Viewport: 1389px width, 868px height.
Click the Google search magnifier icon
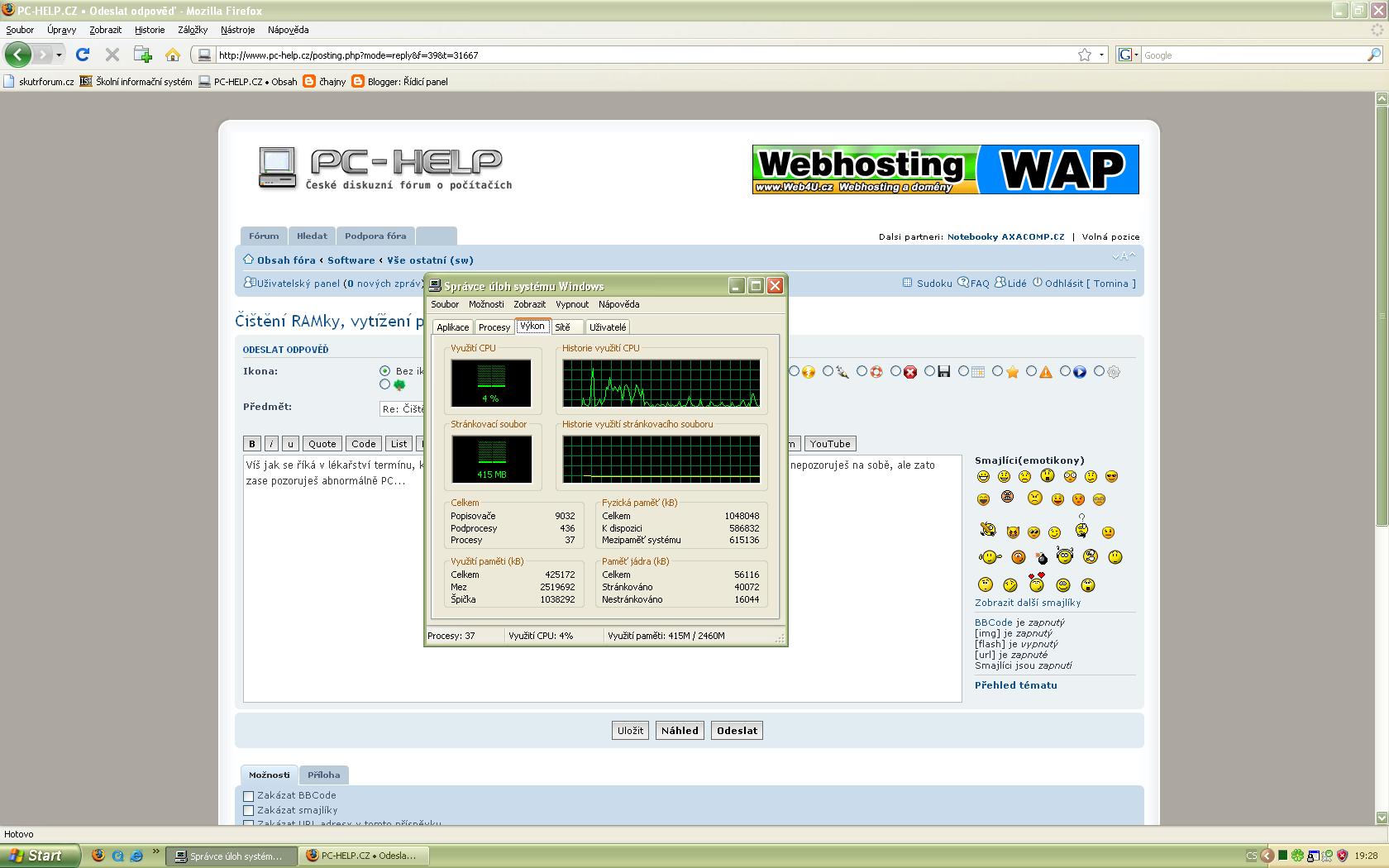point(1374,55)
